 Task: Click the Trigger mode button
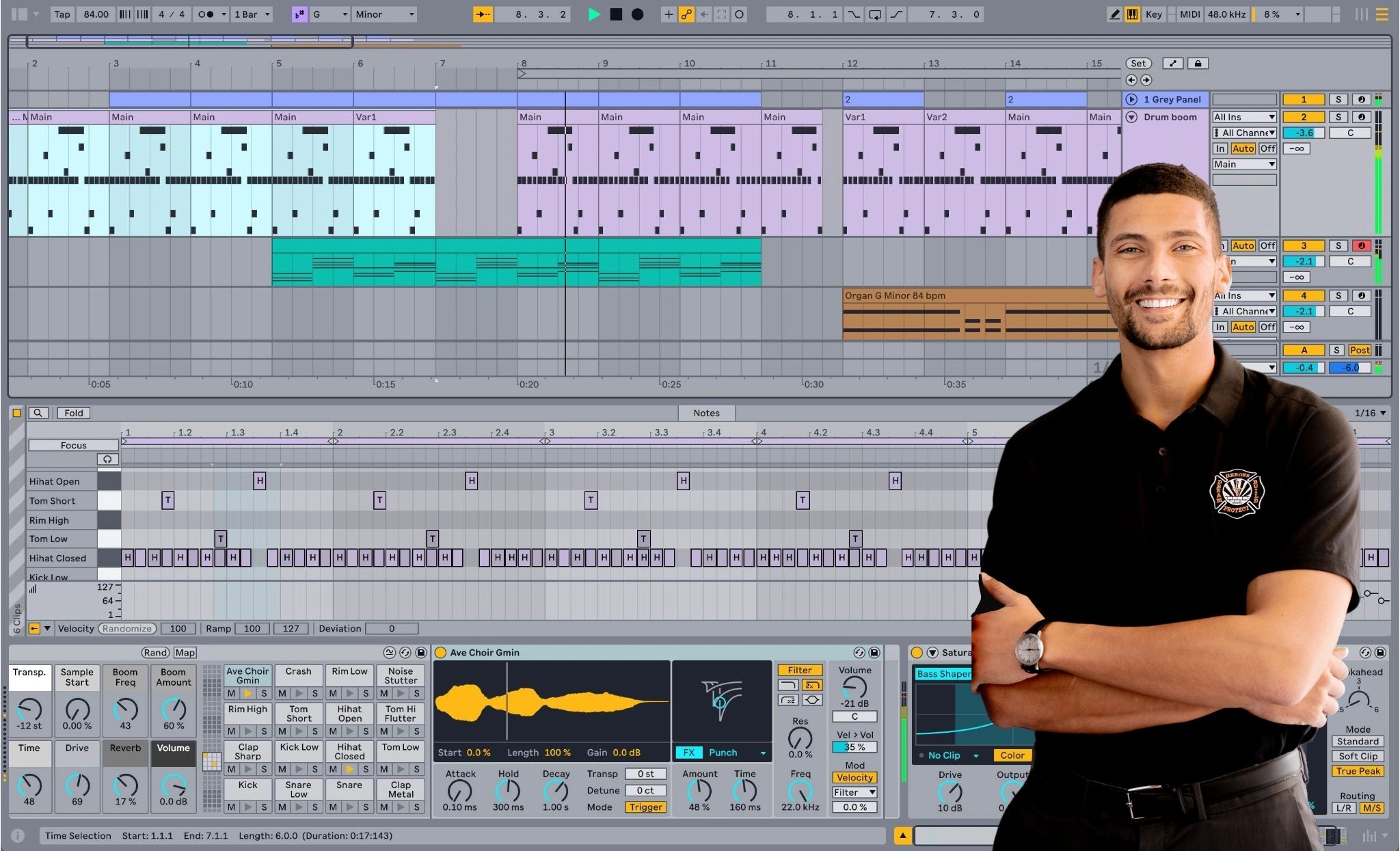coord(645,807)
